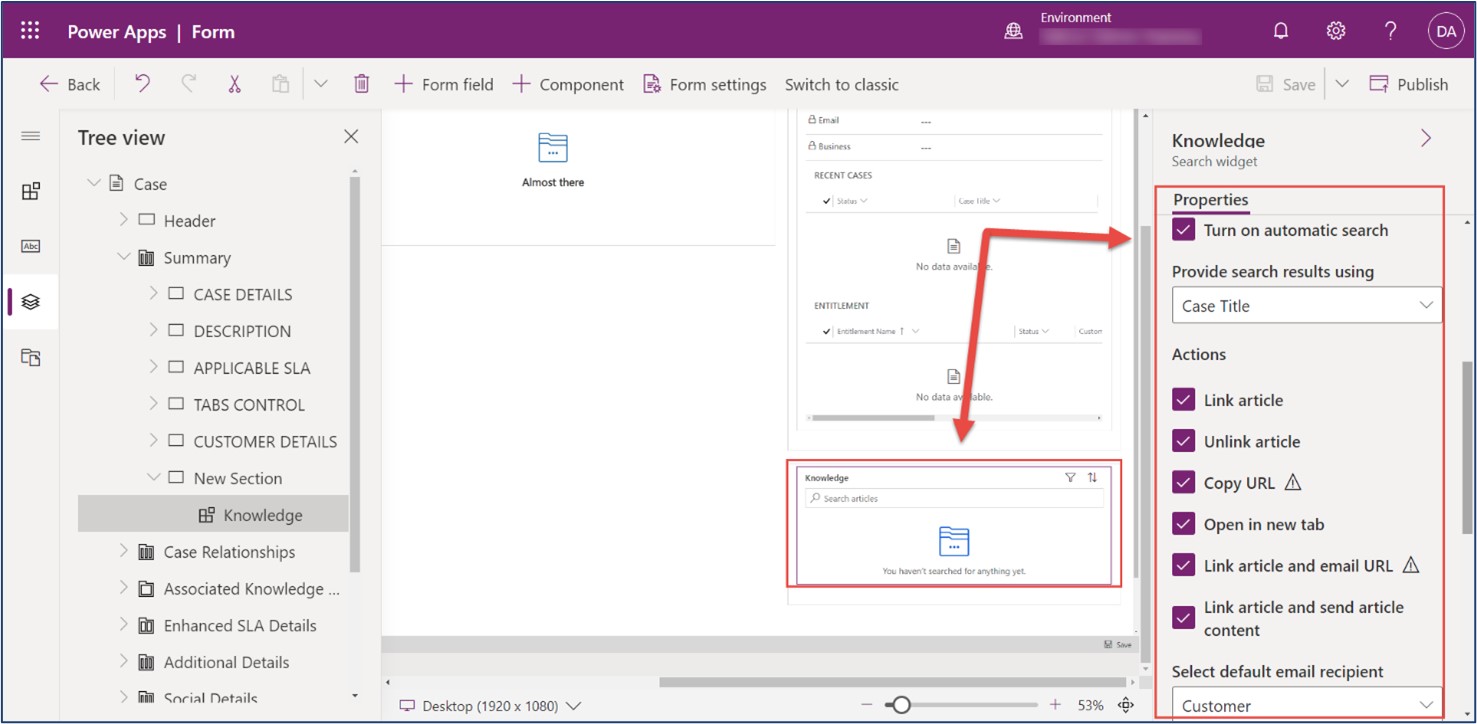Expand the CASE DETAILS section node
Image resolution: width=1477 pixels, height=724 pixels.
[x=153, y=294]
